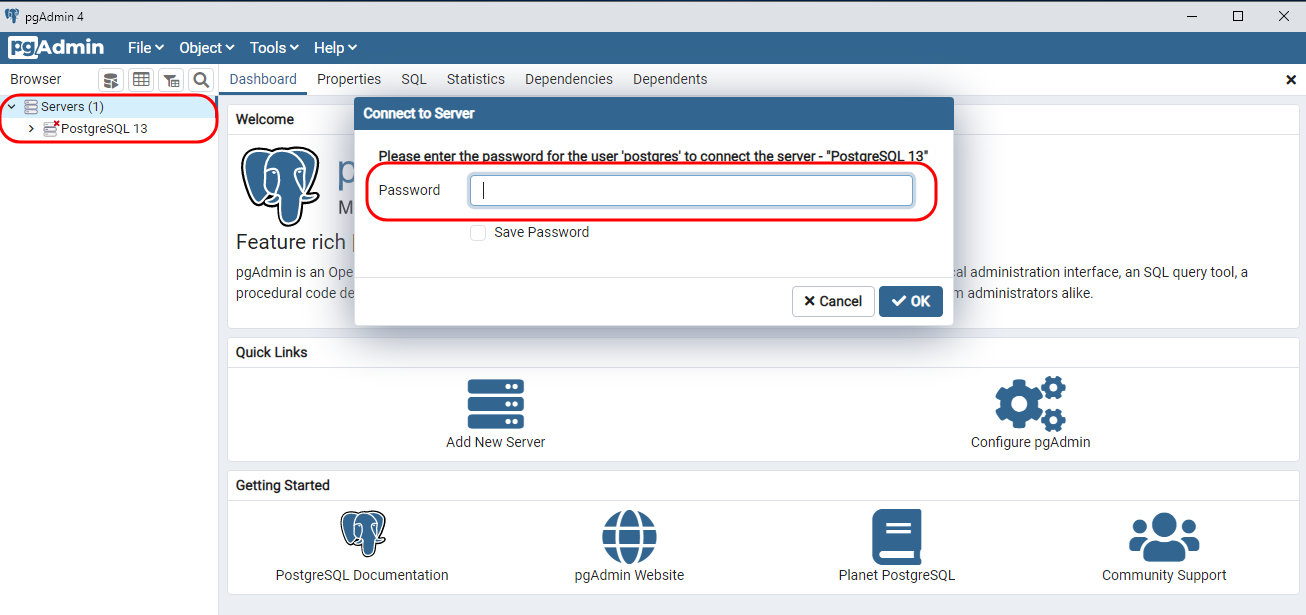Open the pgAdmin Website globe icon
The height and width of the screenshot is (615, 1306).
click(629, 535)
